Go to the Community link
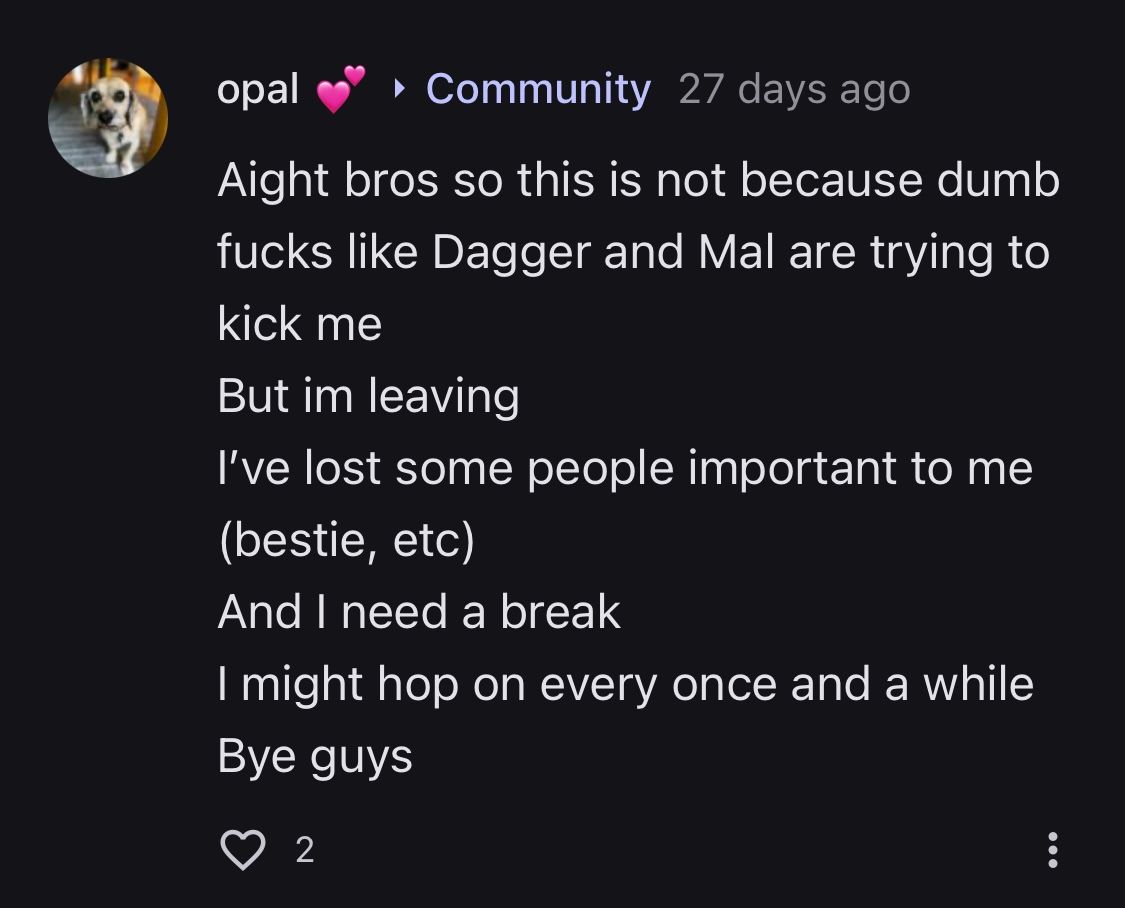 coord(538,89)
